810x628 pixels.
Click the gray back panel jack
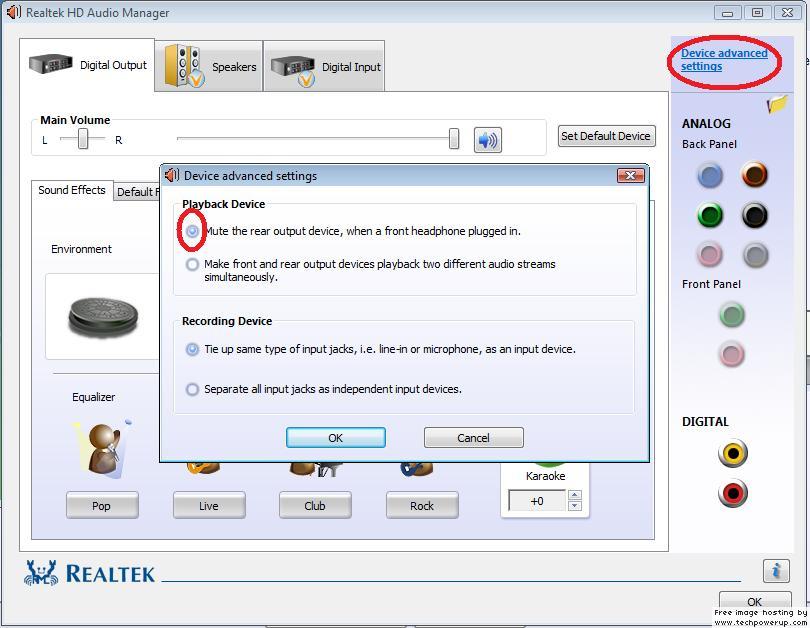coord(755,255)
